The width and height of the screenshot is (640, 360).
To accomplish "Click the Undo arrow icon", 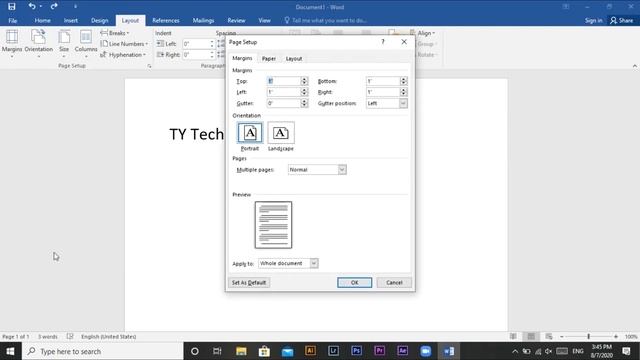I will coord(32,6).
